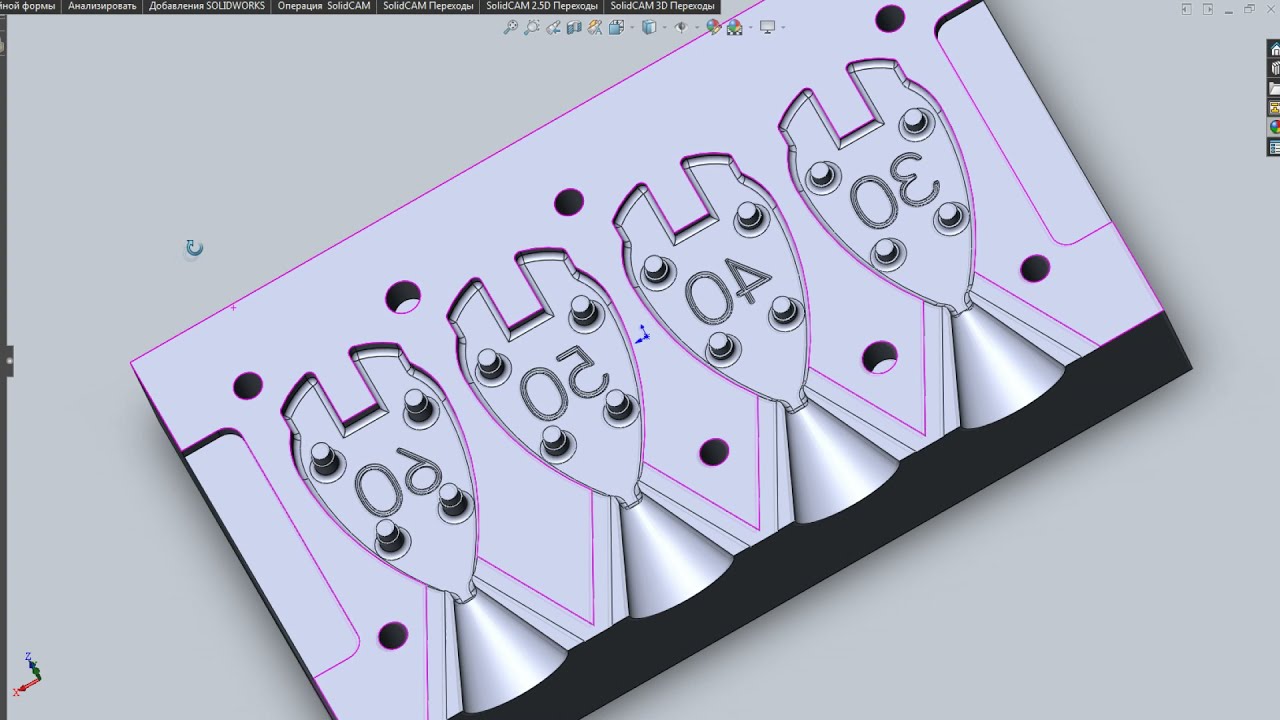The image size is (1280, 720).
Task: Switch to SolidCAM 2.5D Переходы tab
Action: click(x=542, y=6)
